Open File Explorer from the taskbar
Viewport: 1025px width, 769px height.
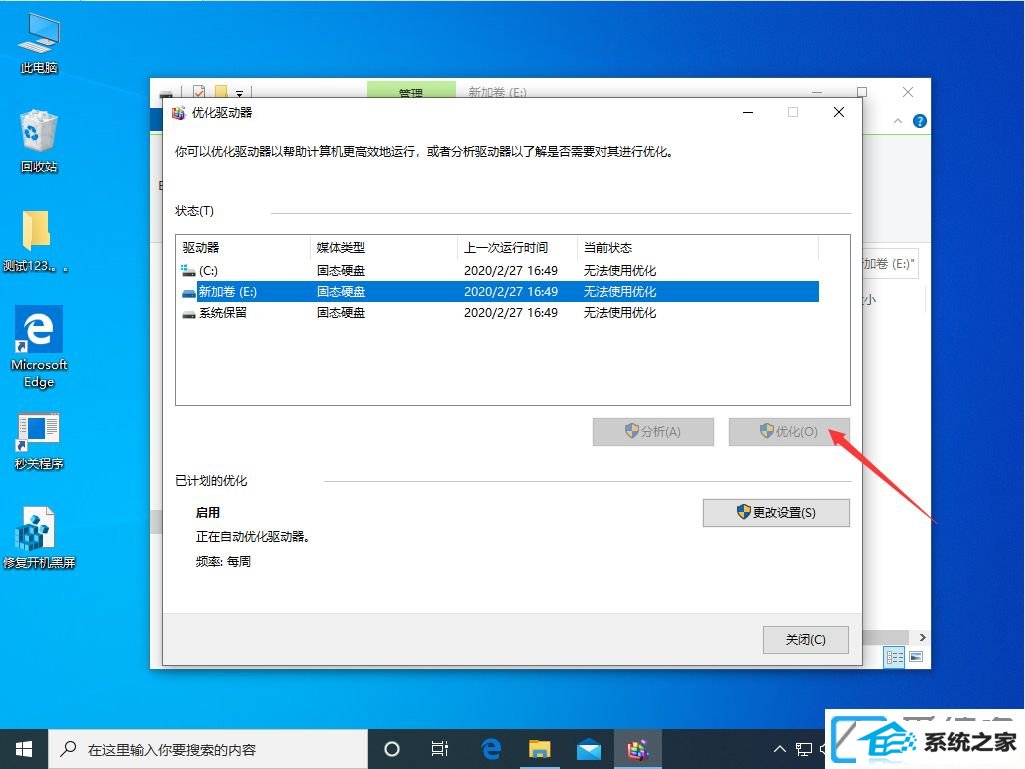(539, 749)
